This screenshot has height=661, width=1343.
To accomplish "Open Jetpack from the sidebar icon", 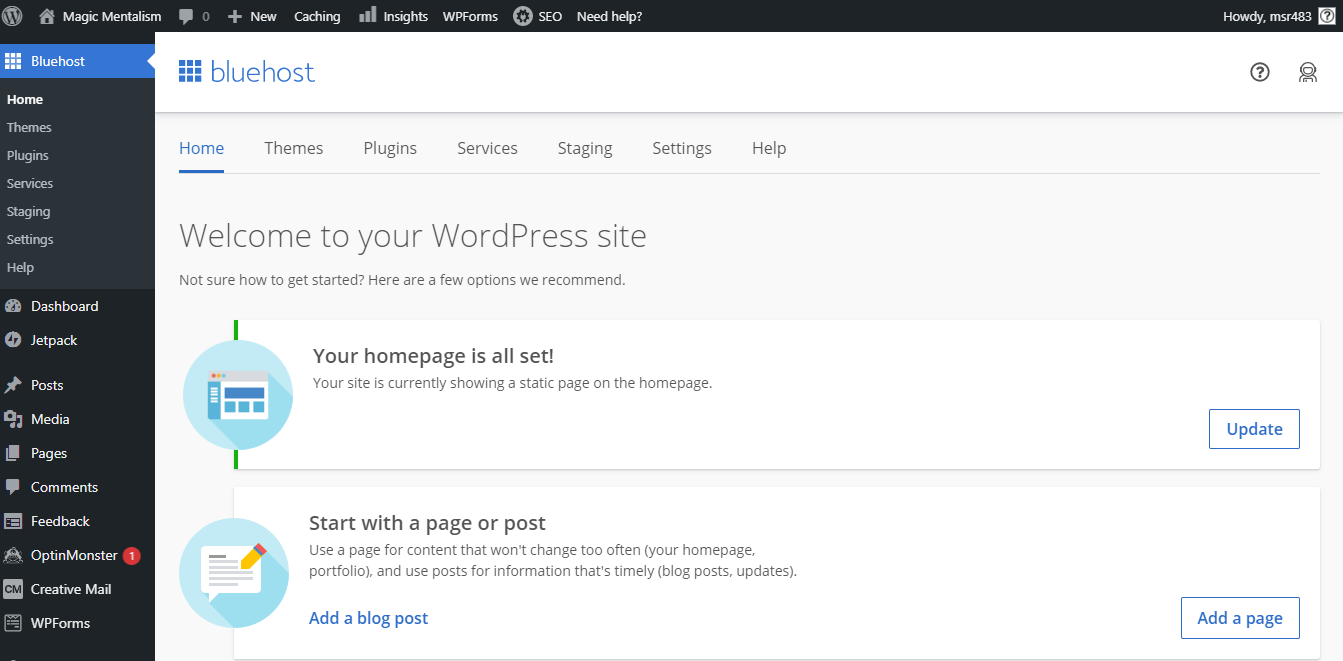I will tap(13, 340).
